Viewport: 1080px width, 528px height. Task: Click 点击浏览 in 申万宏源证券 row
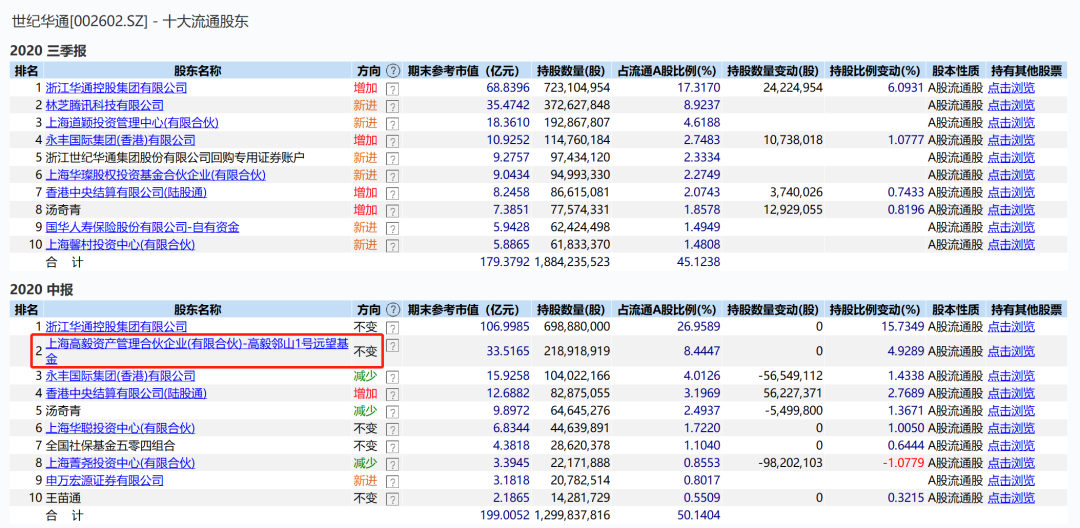point(1011,480)
